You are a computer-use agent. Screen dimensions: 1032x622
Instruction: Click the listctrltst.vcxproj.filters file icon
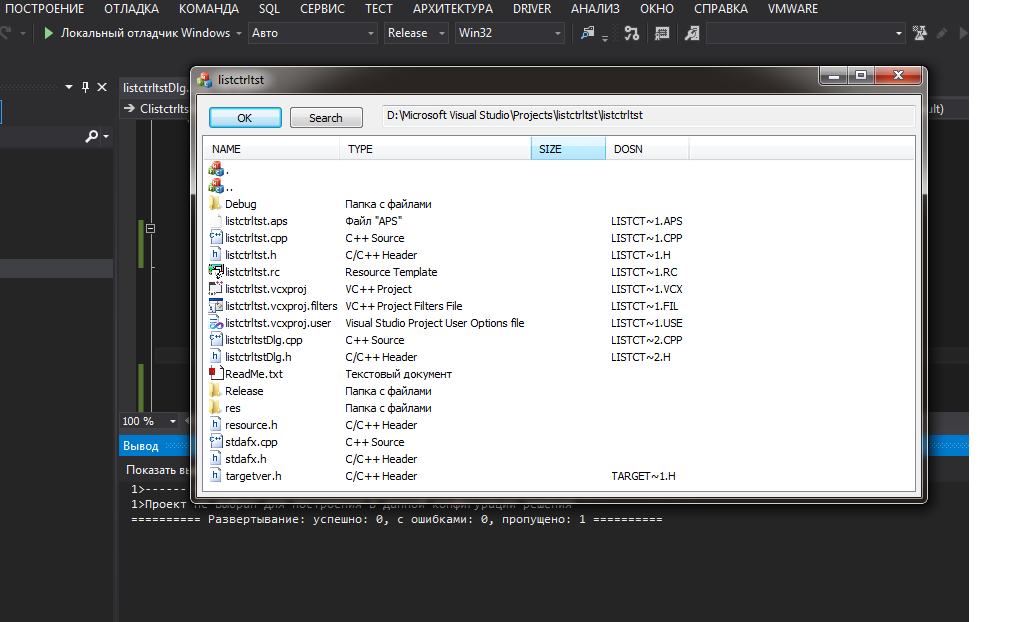click(215, 306)
